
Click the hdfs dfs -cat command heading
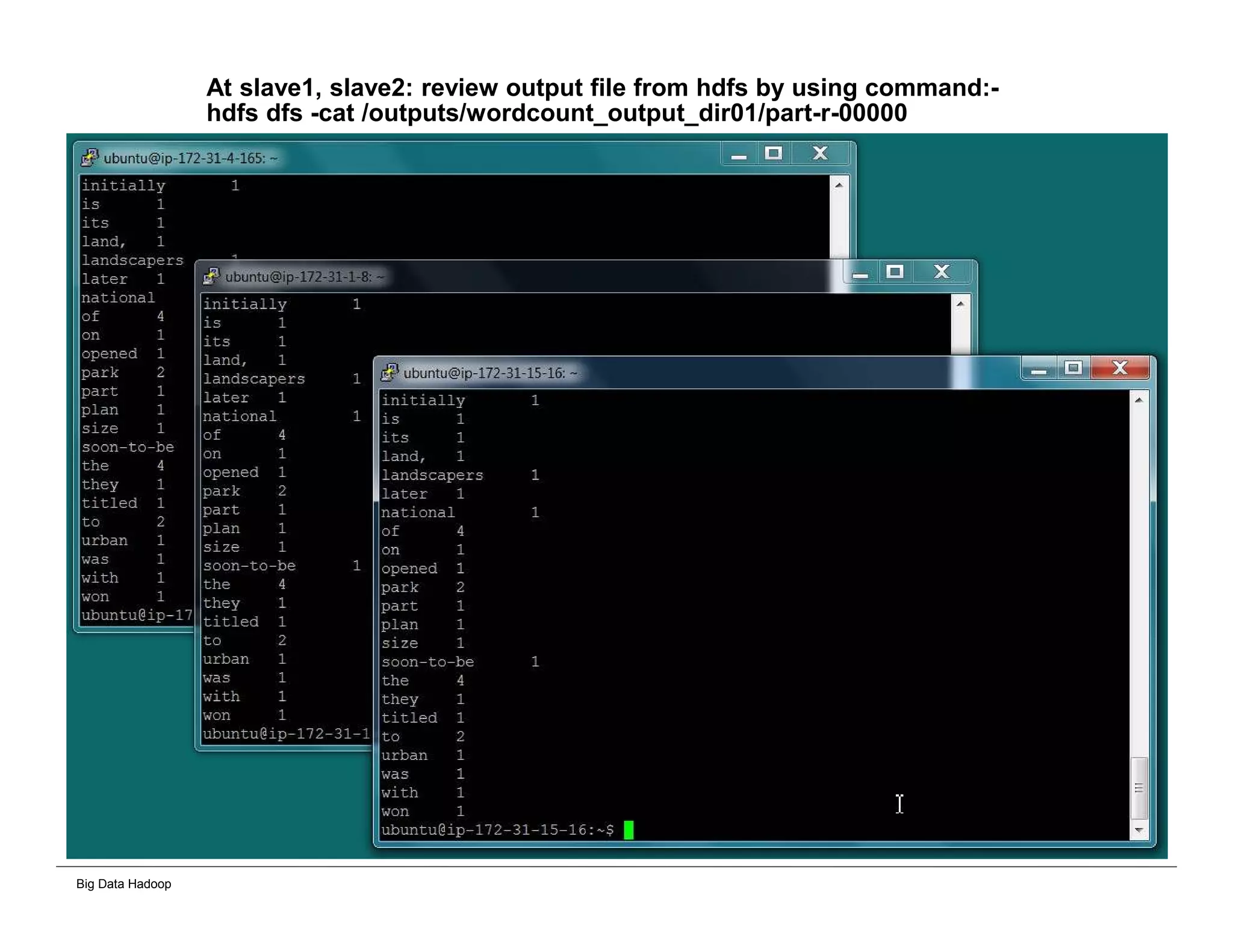pyautogui.click(x=556, y=113)
